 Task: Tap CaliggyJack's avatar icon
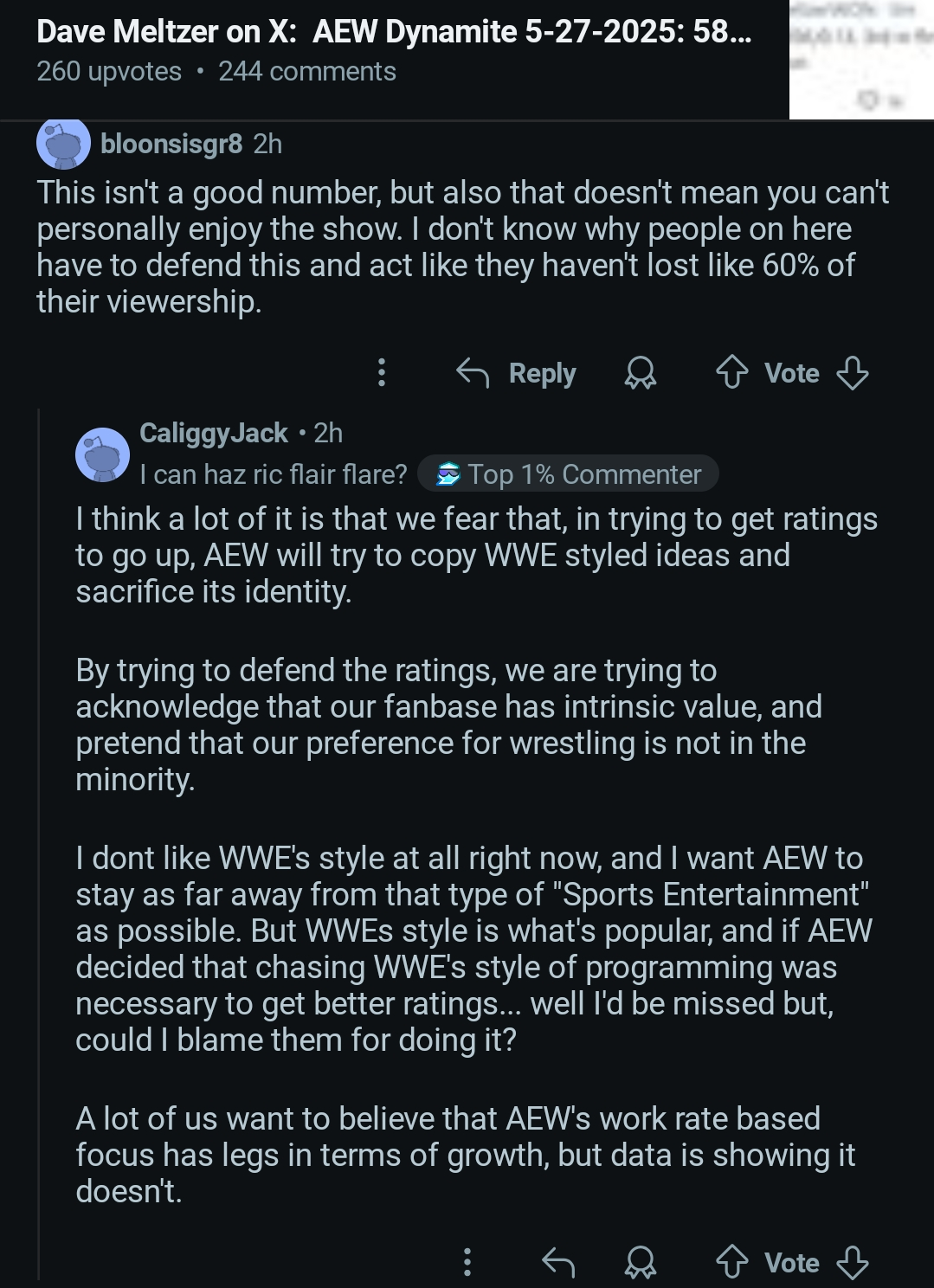tap(102, 454)
